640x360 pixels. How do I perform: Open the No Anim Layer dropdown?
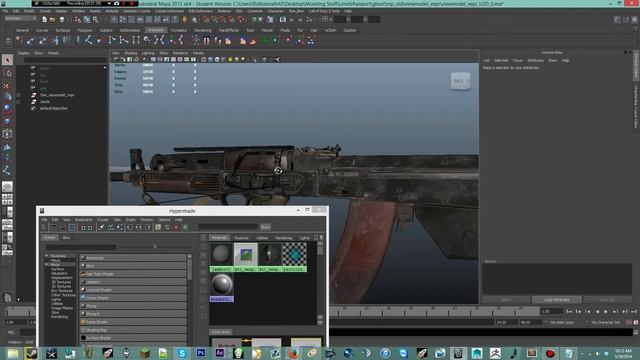[x=562, y=322]
